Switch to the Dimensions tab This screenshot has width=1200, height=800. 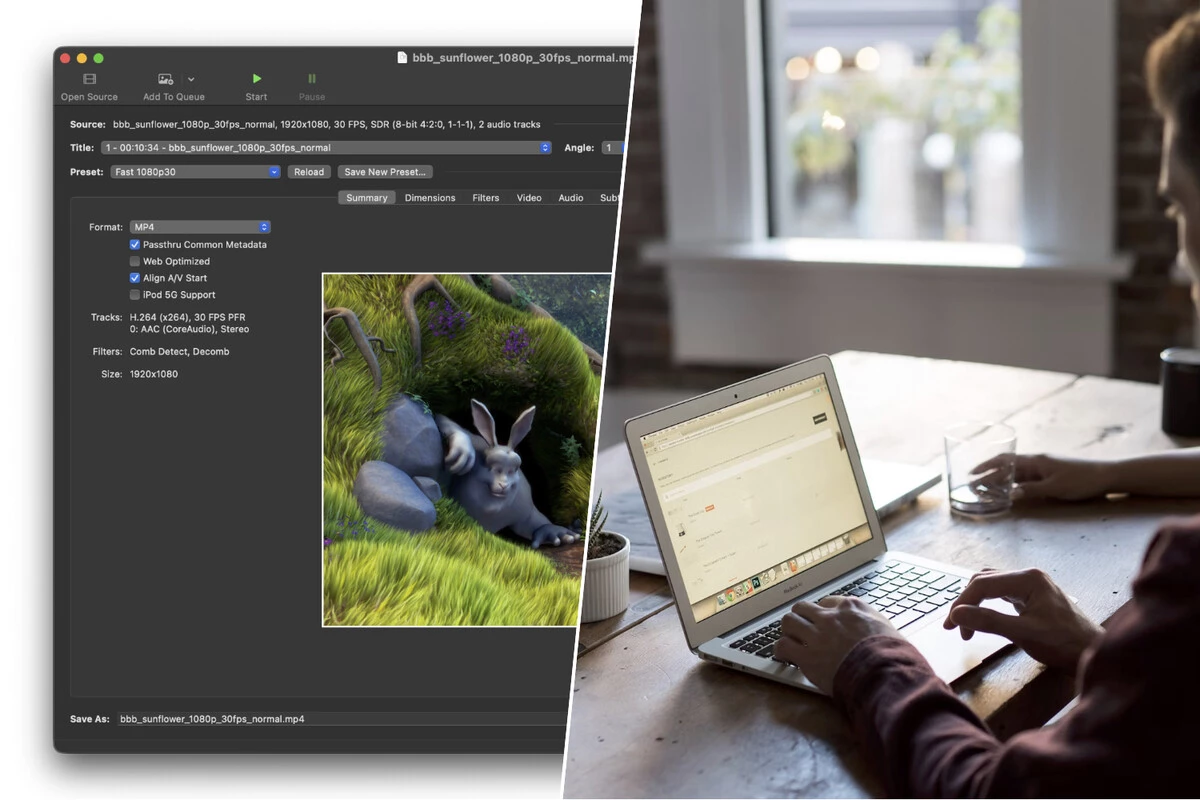coord(430,198)
